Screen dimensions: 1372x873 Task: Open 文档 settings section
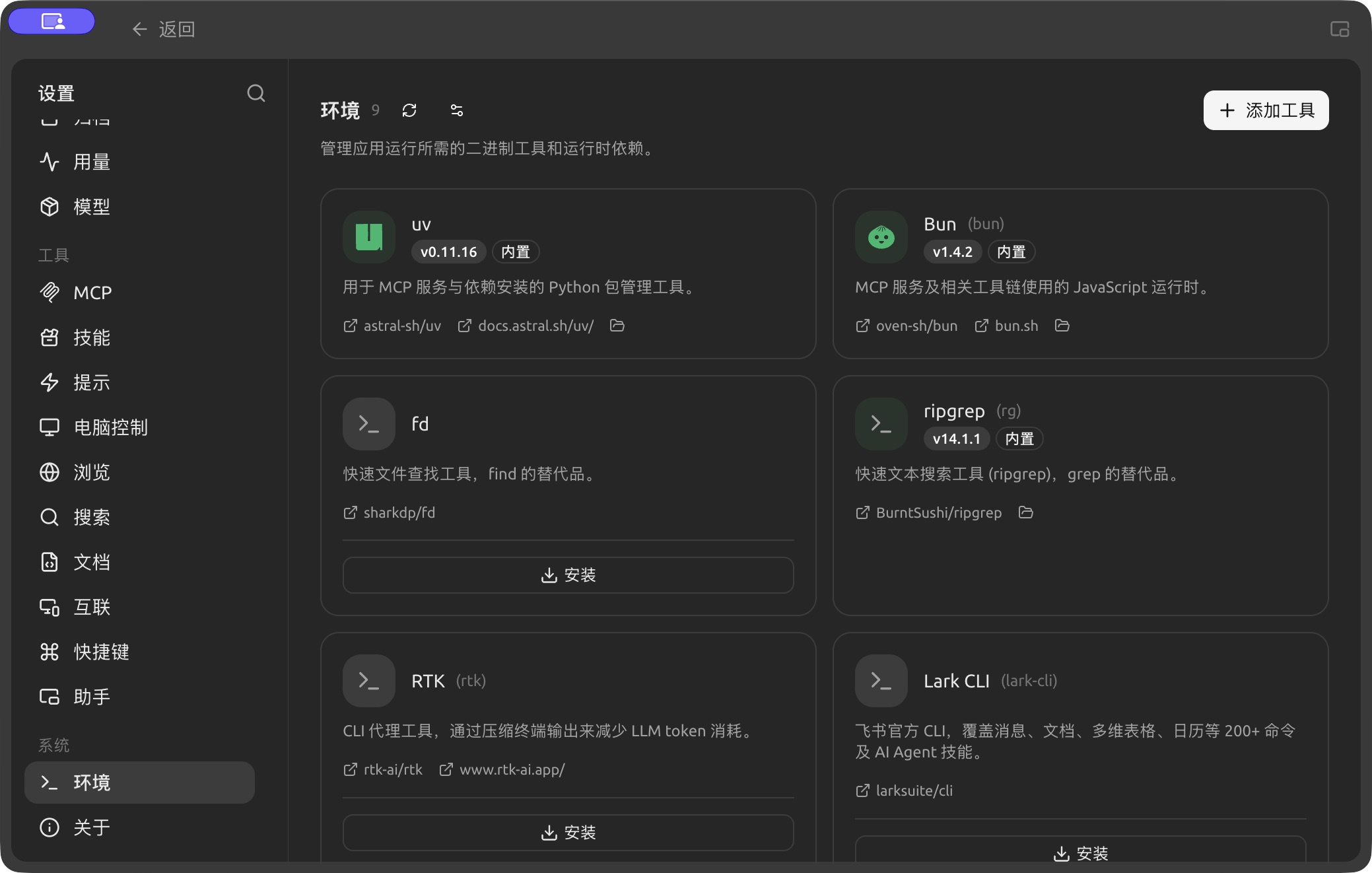[x=139, y=562]
